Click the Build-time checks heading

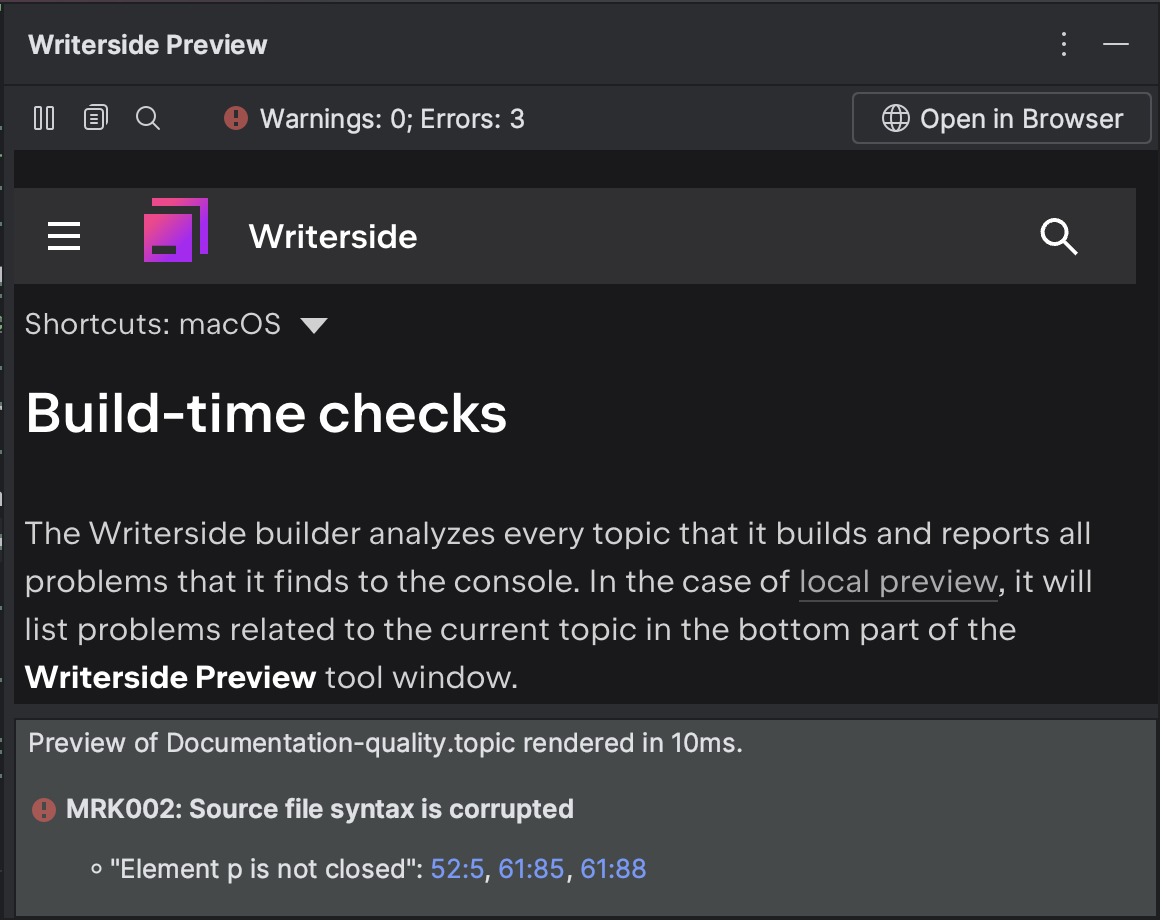click(266, 413)
